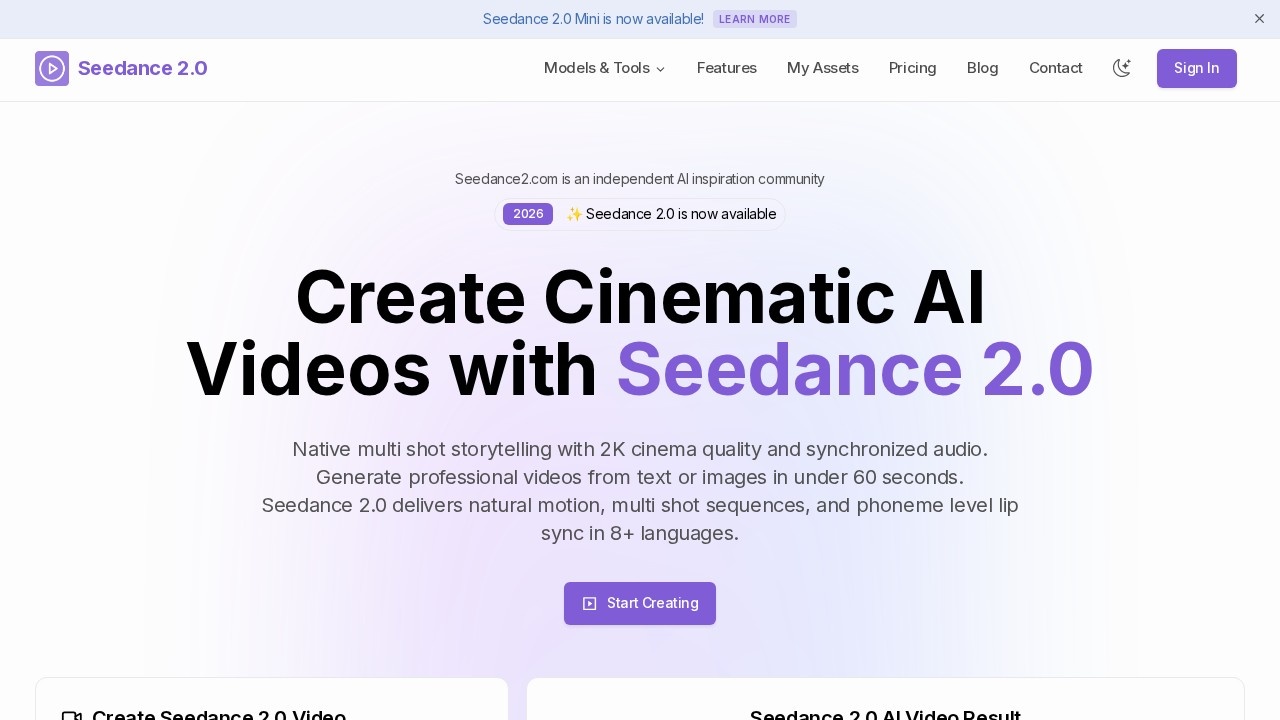Click the Sign In button

point(1197,68)
